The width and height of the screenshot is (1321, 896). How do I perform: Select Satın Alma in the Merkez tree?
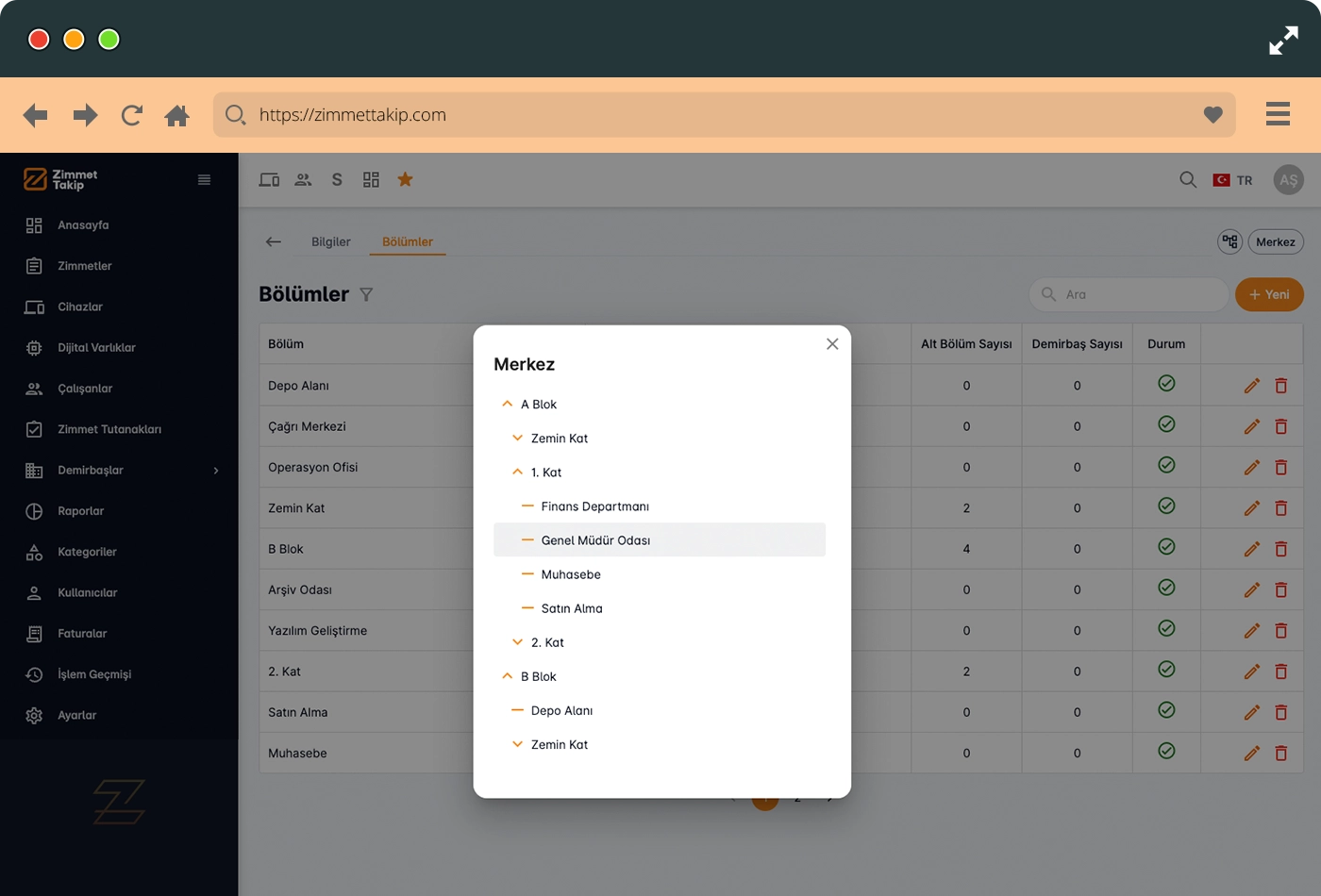pyautogui.click(x=572, y=608)
